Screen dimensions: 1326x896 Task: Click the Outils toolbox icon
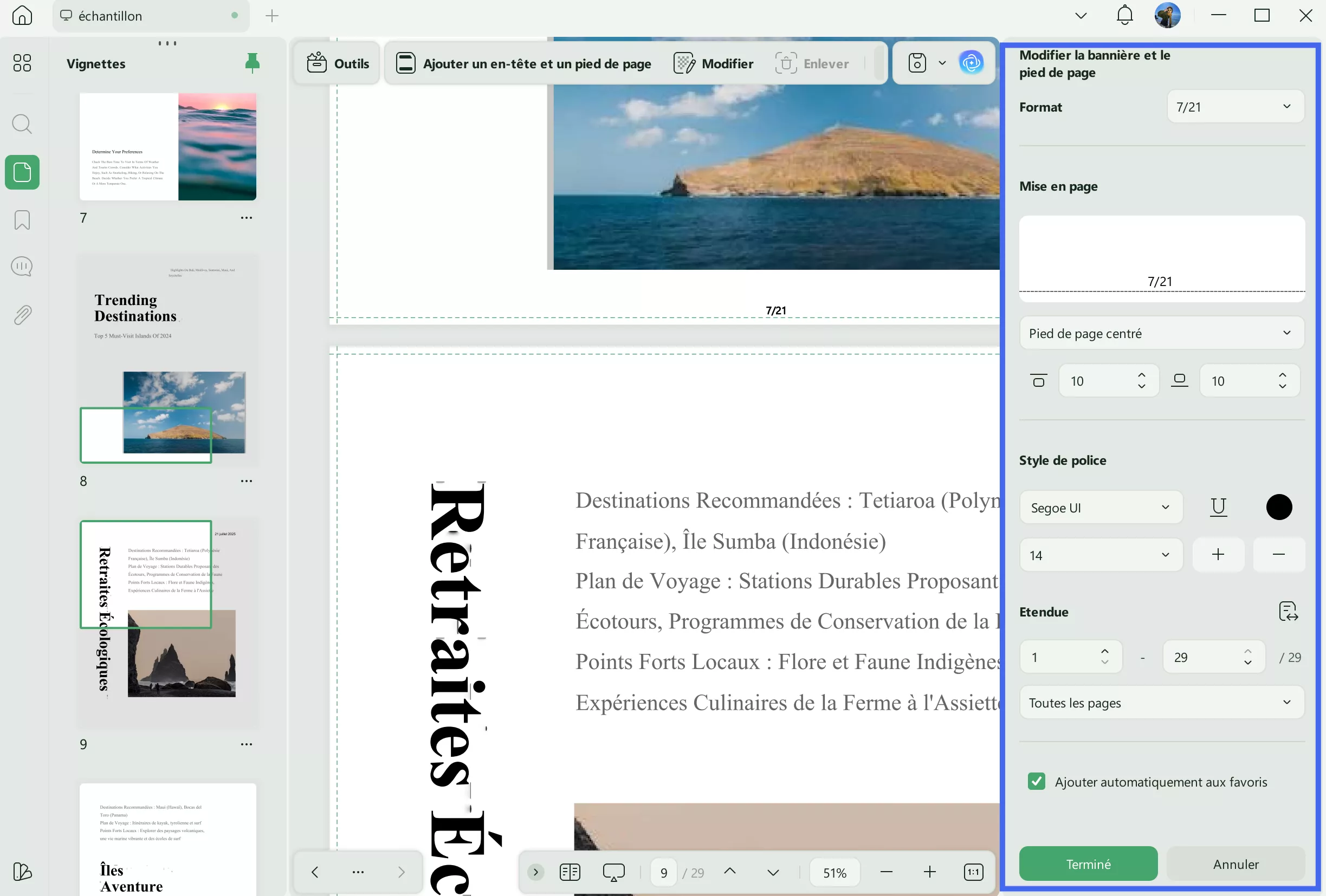(x=316, y=63)
